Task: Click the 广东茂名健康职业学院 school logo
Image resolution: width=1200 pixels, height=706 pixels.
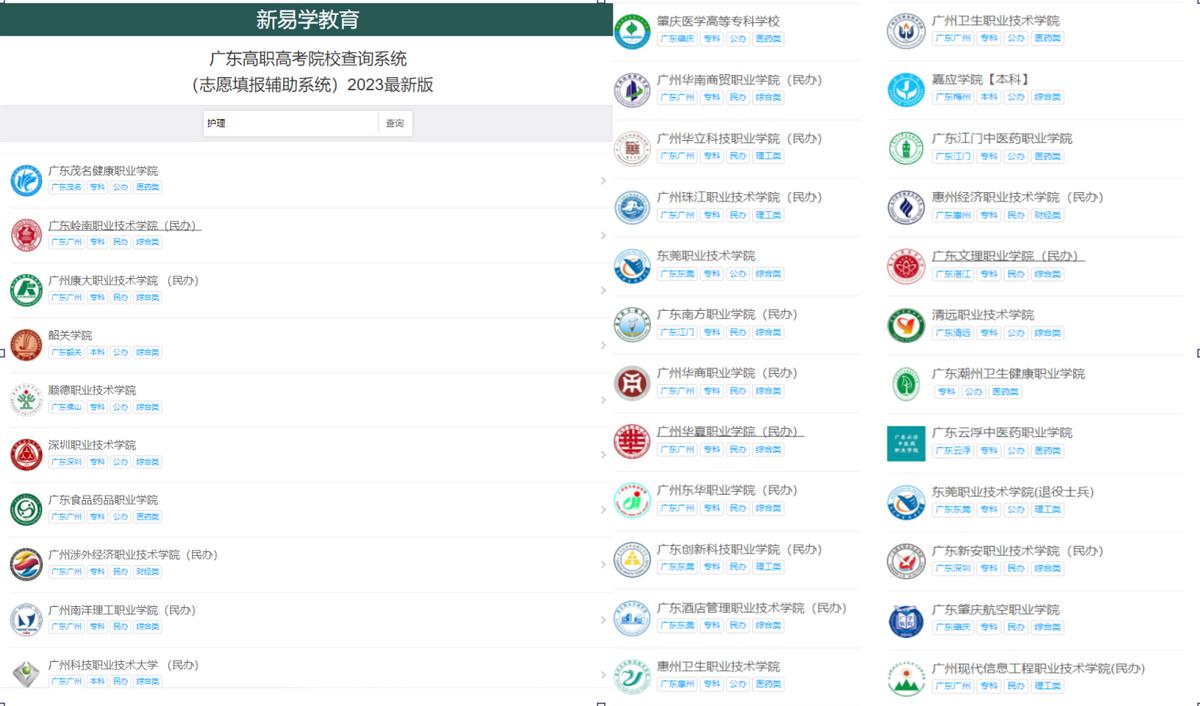Action: [x=25, y=181]
